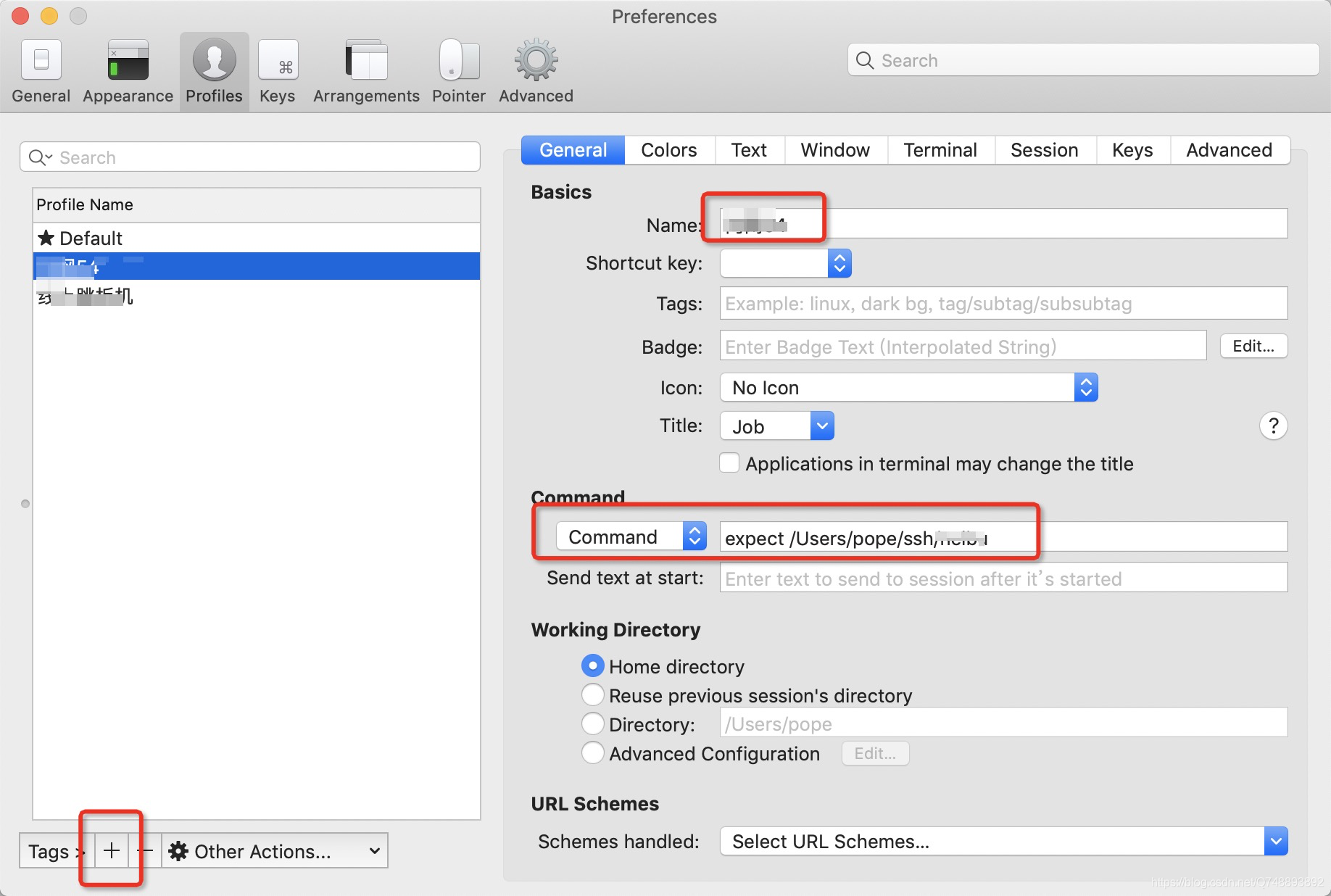Click the Badge Edit button
Image resolution: width=1331 pixels, height=896 pixels.
[1254, 346]
